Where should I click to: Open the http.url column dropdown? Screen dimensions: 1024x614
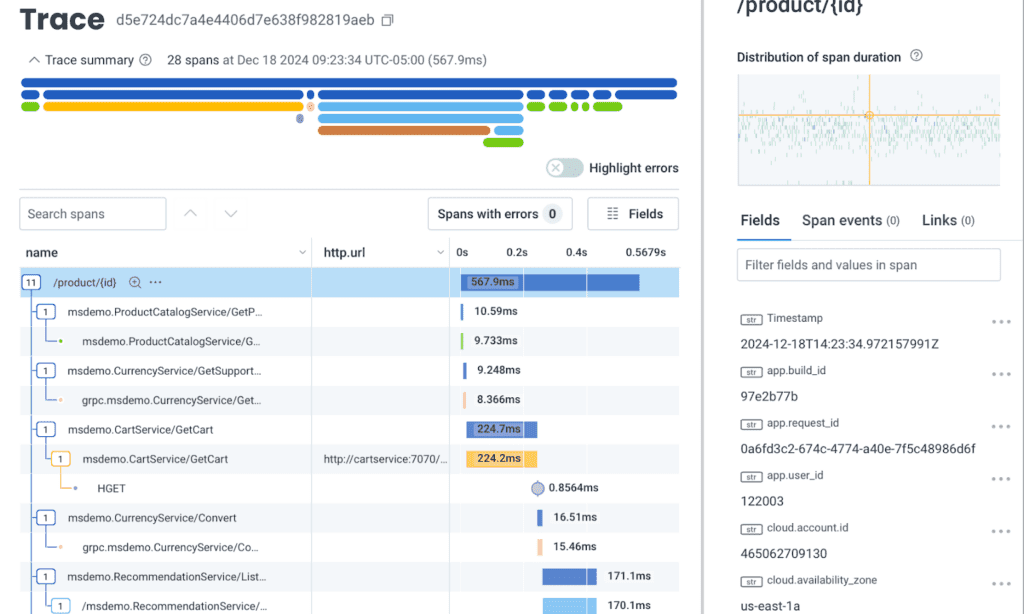tap(439, 253)
